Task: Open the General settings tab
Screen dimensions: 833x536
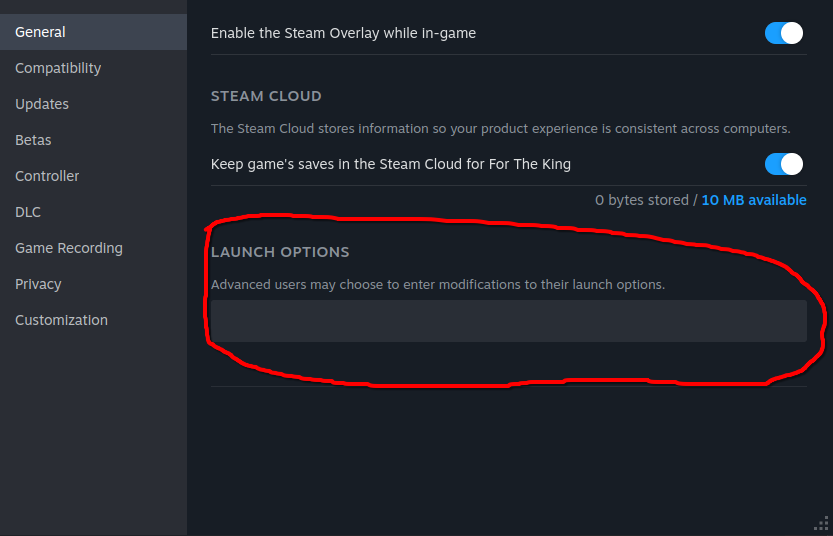Action: point(40,32)
